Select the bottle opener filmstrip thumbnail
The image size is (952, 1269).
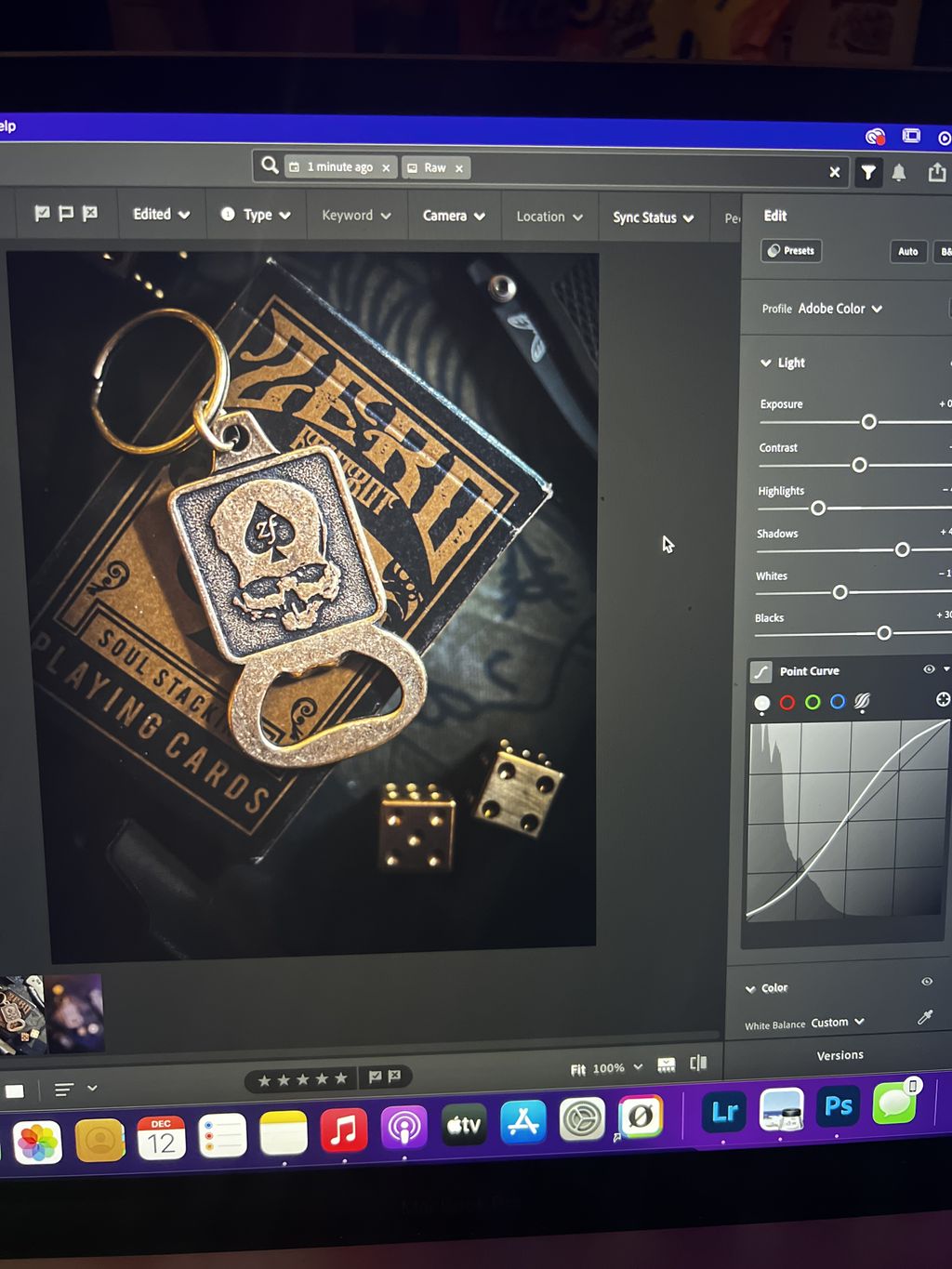click(21, 1015)
